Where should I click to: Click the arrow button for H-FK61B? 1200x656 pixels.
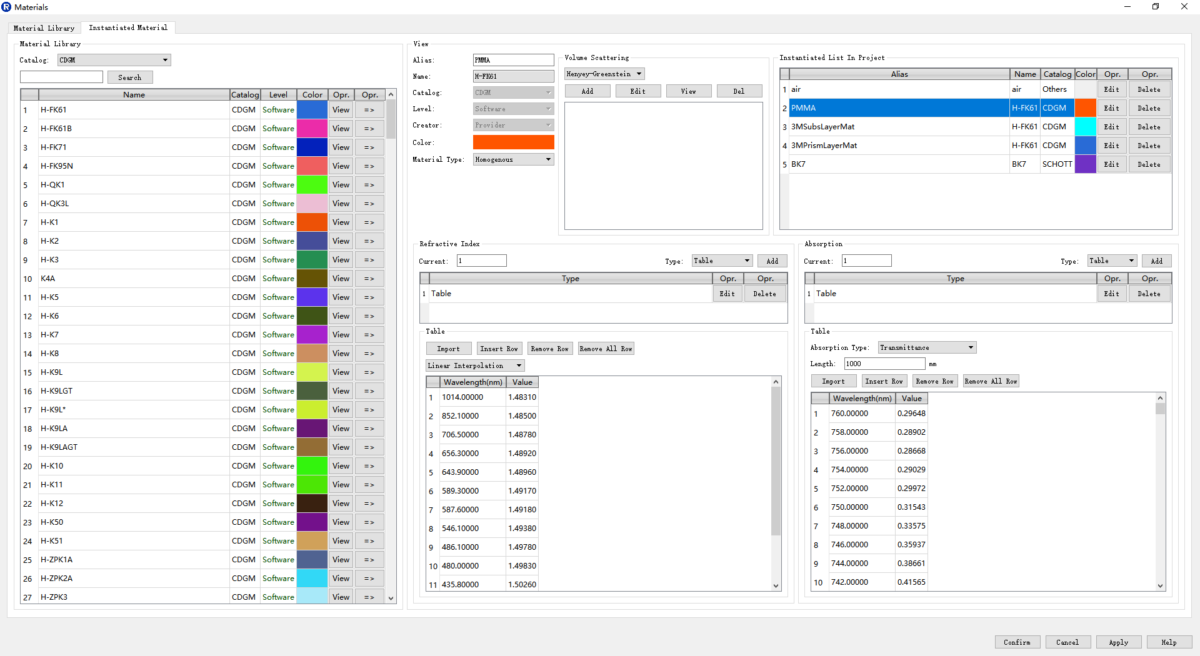point(369,128)
